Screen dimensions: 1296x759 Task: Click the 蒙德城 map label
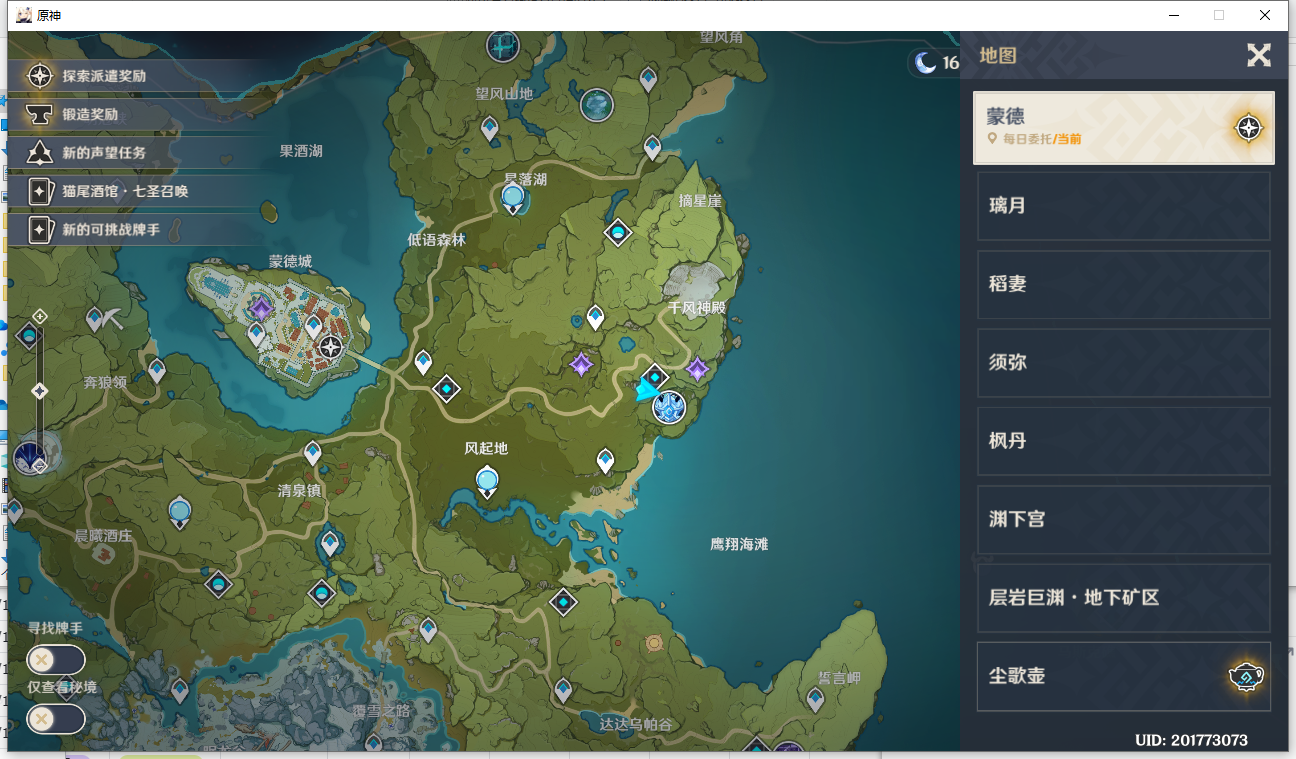pos(290,262)
